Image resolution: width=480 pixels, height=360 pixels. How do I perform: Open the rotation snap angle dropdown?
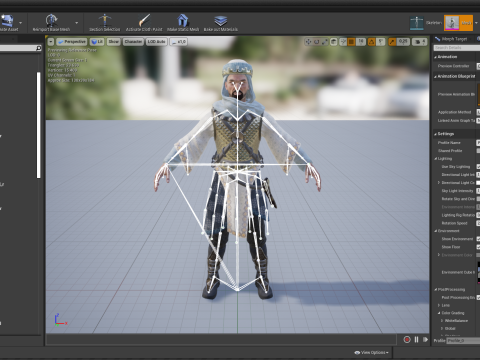(x=381, y=42)
